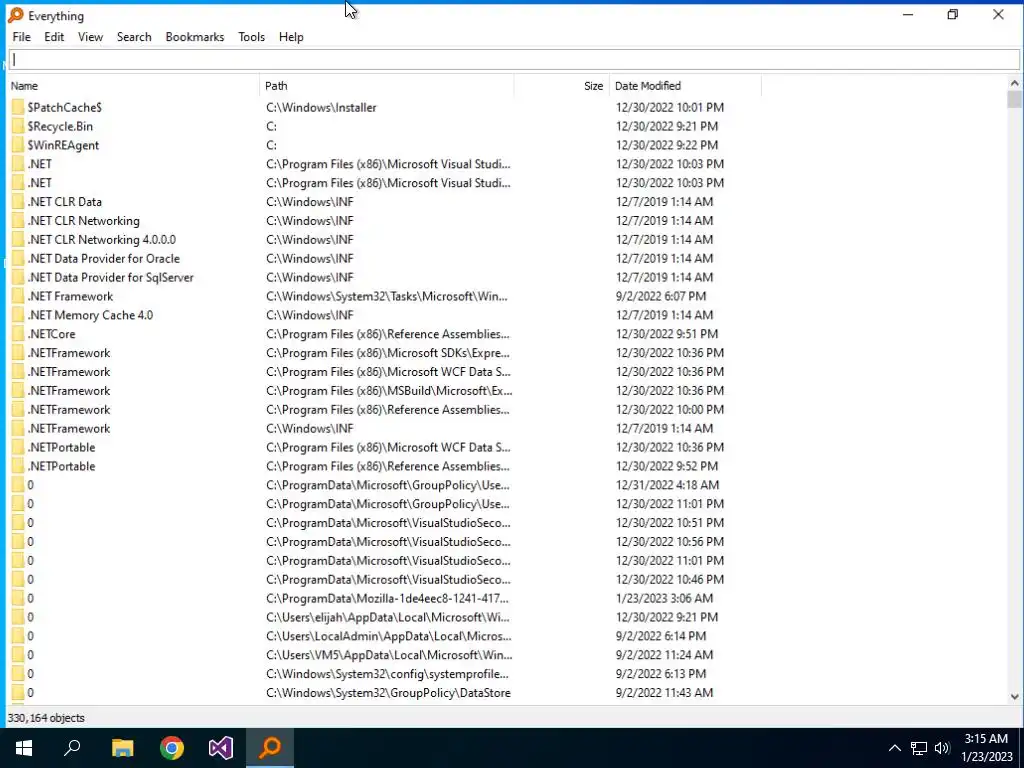Select $Recycle.Bin entry name
The width and height of the screenshot is (1024, 768).
point(60,126)
